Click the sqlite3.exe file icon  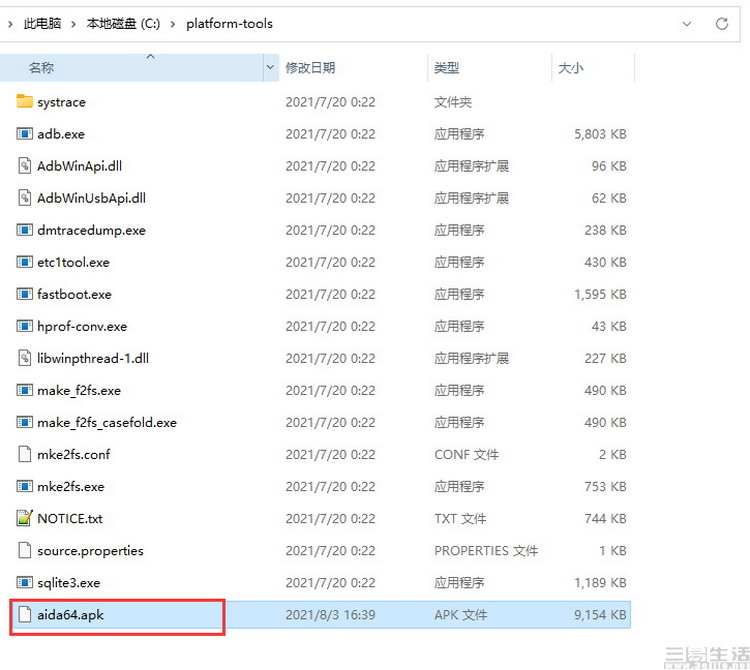click(x=24, y=582)
